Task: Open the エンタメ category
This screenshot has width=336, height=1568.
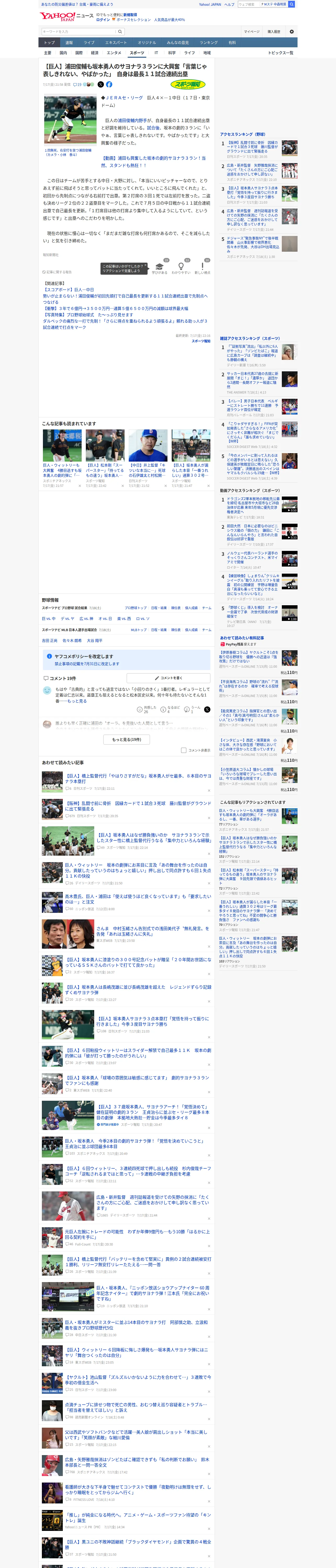Action: coord(114,53)
